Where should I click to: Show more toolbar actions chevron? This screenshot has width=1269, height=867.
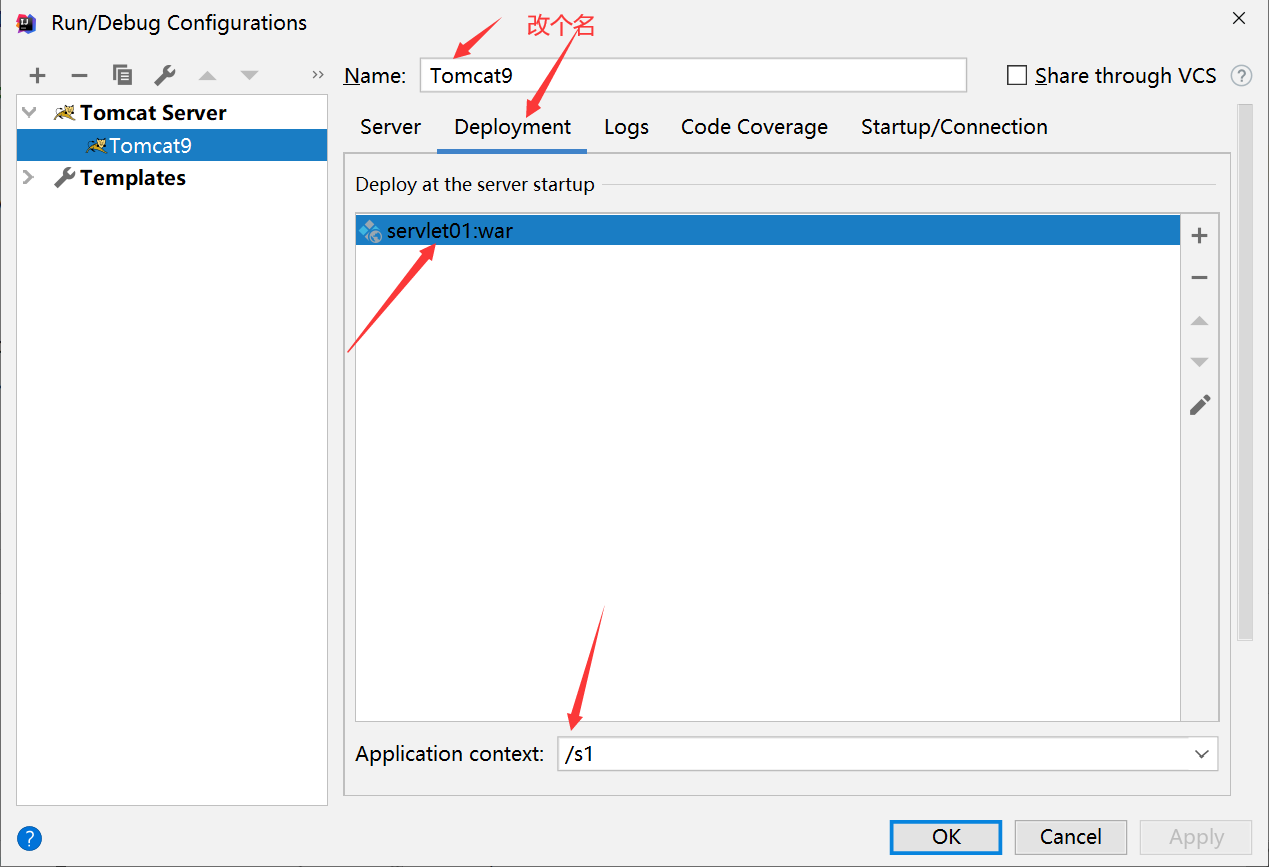[318, 75]
